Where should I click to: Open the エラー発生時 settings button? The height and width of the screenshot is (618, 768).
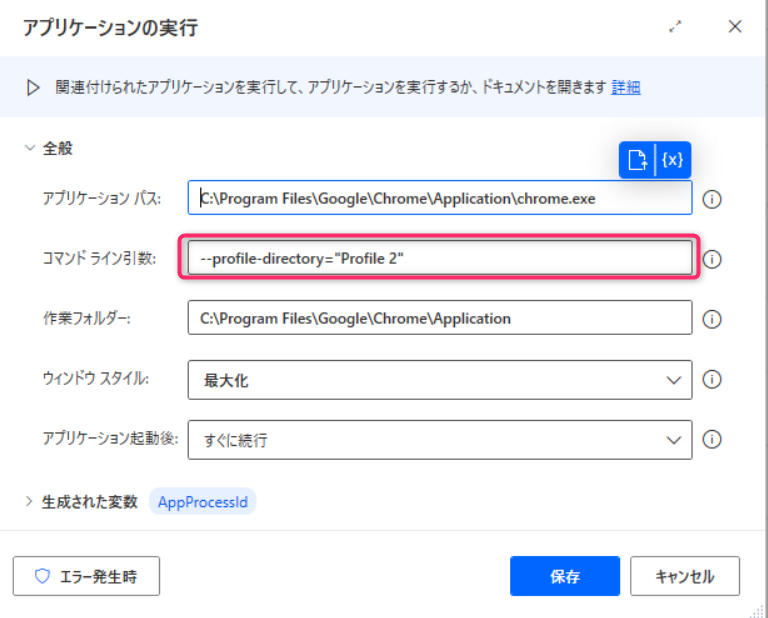[x=86, y=576]
